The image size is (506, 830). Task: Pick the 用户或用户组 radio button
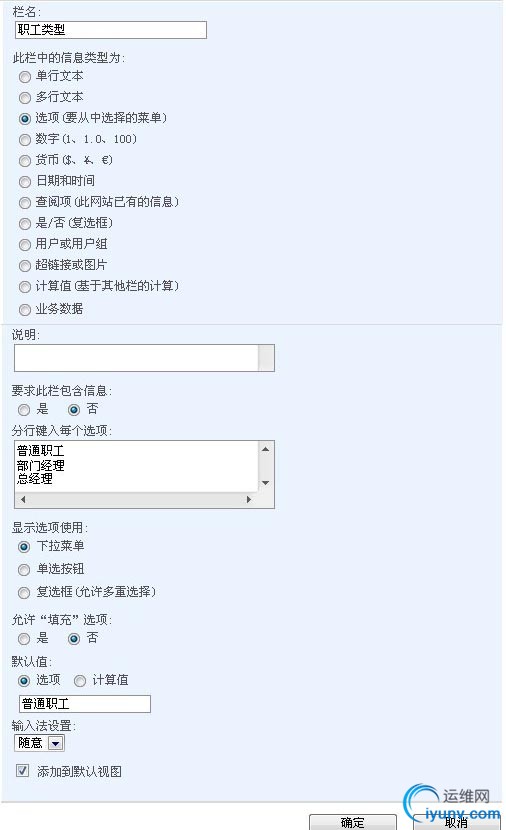[24, 245]
